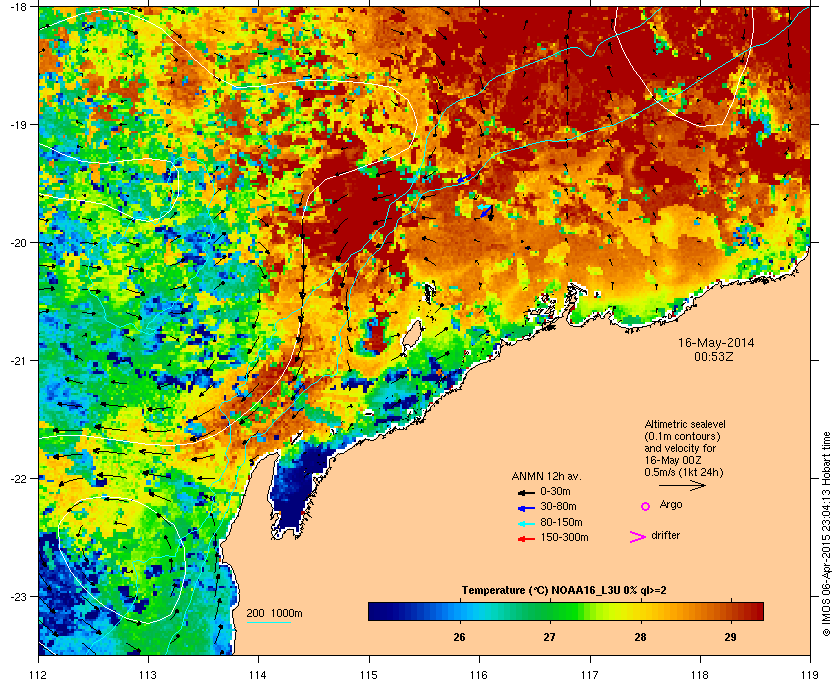Click the 'and velocity for' line
Screen dimensions: 840x680
click(x=680, y=448)
